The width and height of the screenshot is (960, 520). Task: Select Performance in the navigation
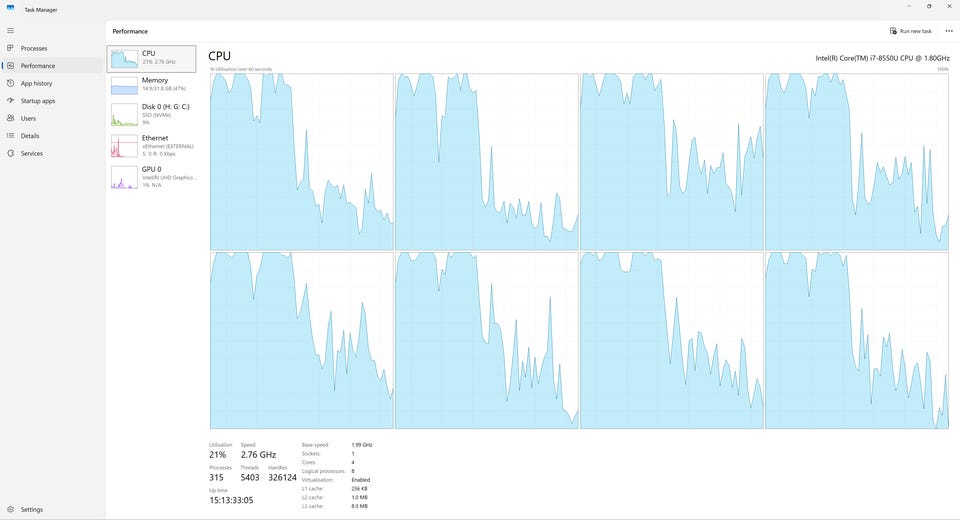click(52, 66)
